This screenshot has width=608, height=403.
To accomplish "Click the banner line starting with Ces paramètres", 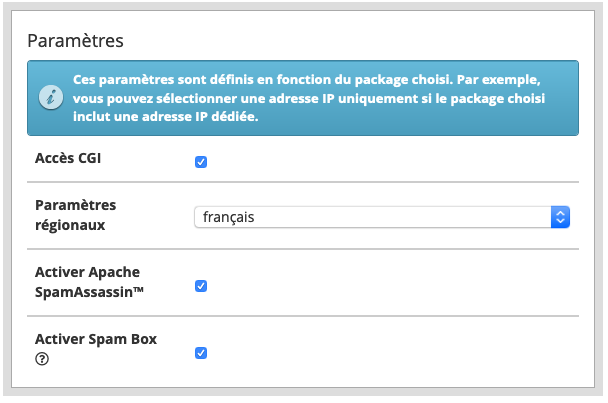I will click(x=306, y=80).
